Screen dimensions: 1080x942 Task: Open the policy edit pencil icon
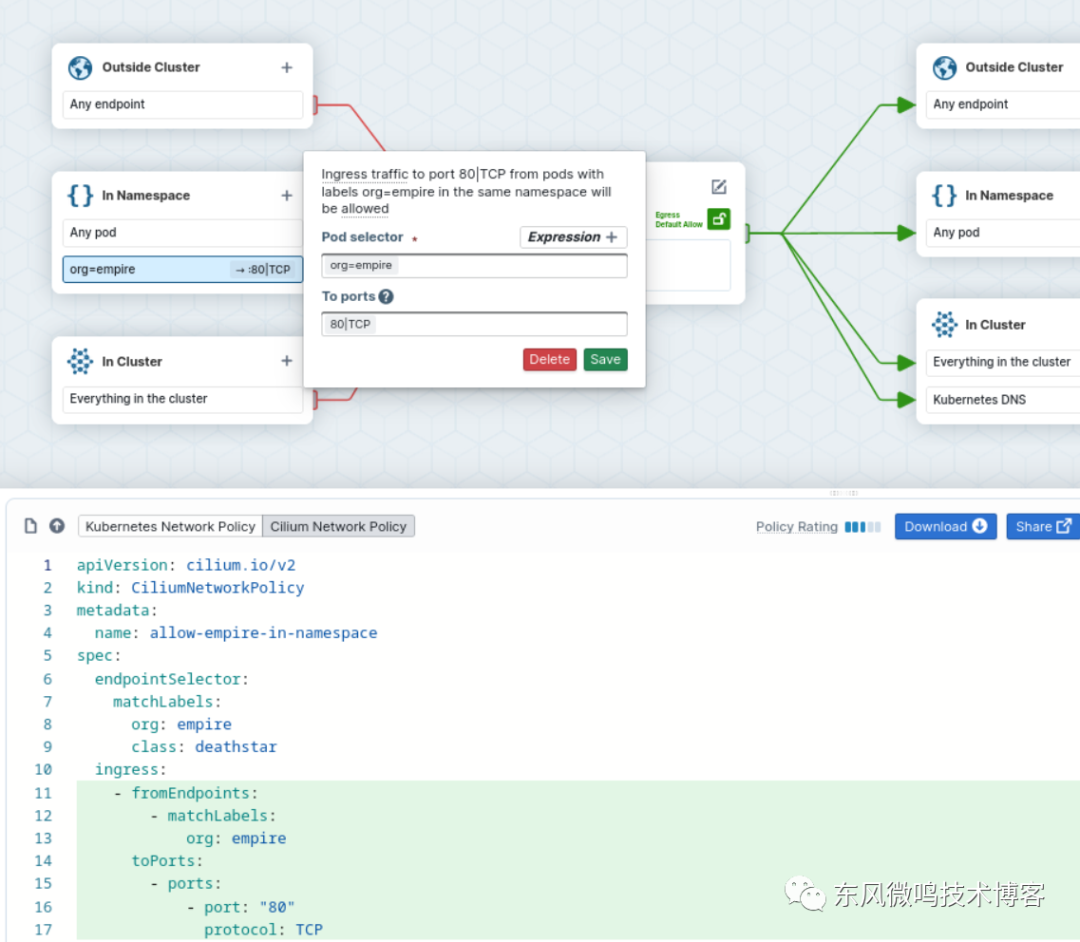point(719,187)
